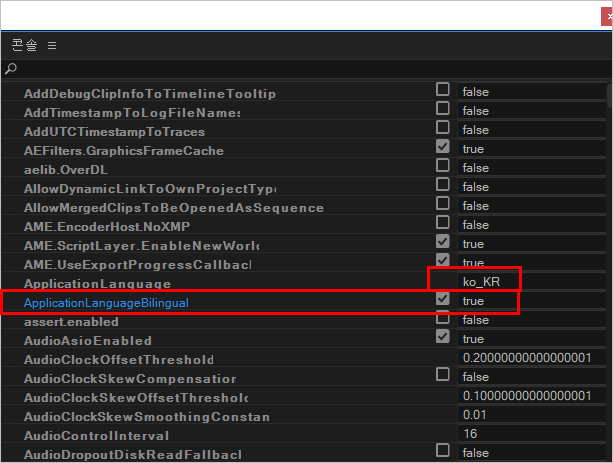Select the assert.enabled property name

pos(71,322)
